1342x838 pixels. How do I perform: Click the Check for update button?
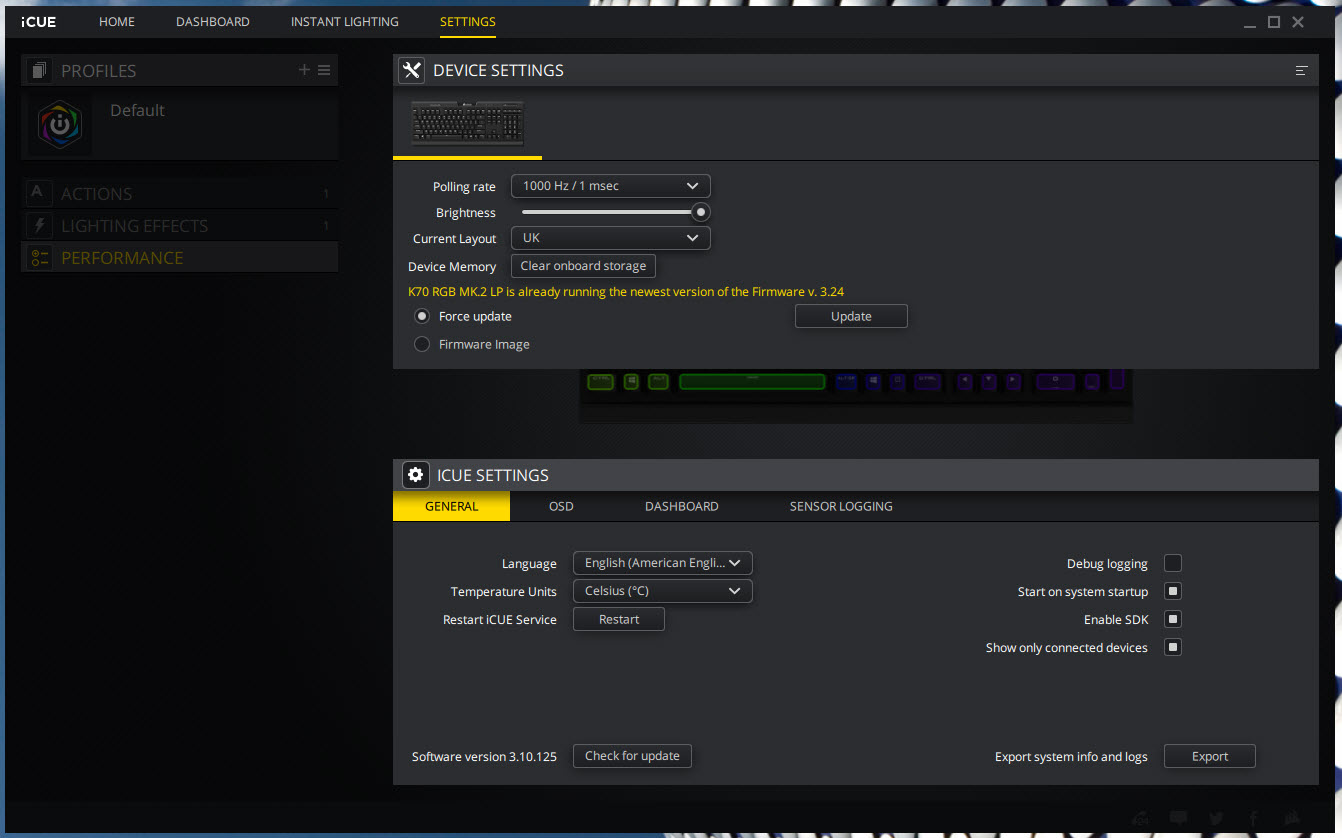632,756
